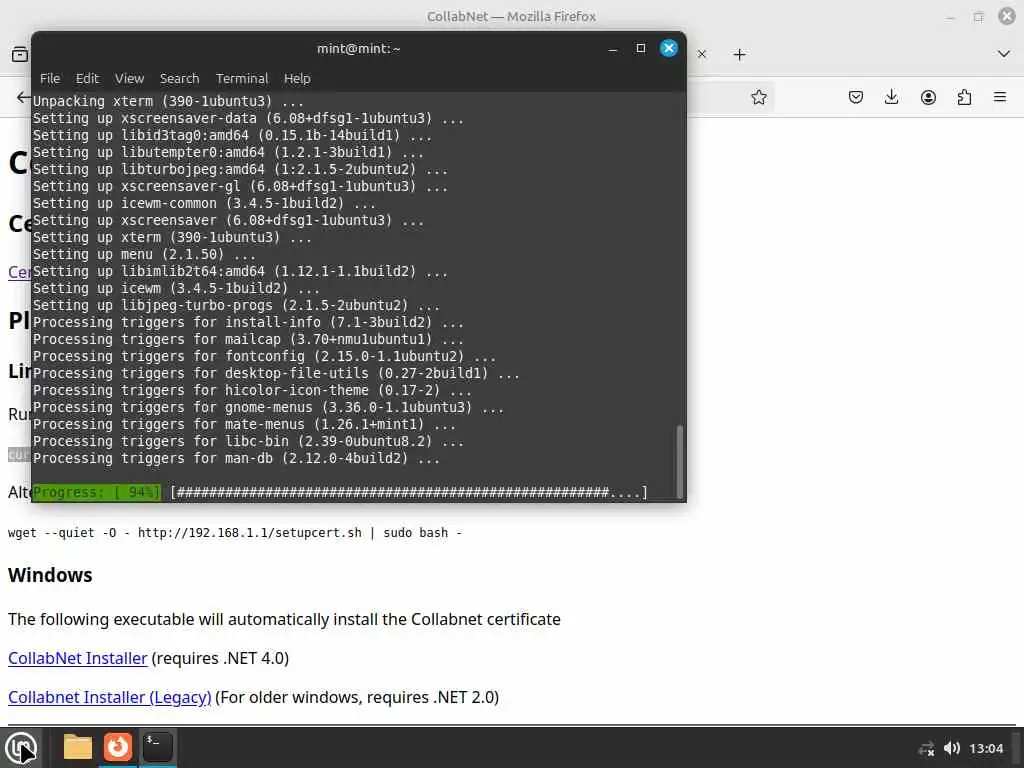
Task: Maximize the terminal window
Action: click(641, 48)
